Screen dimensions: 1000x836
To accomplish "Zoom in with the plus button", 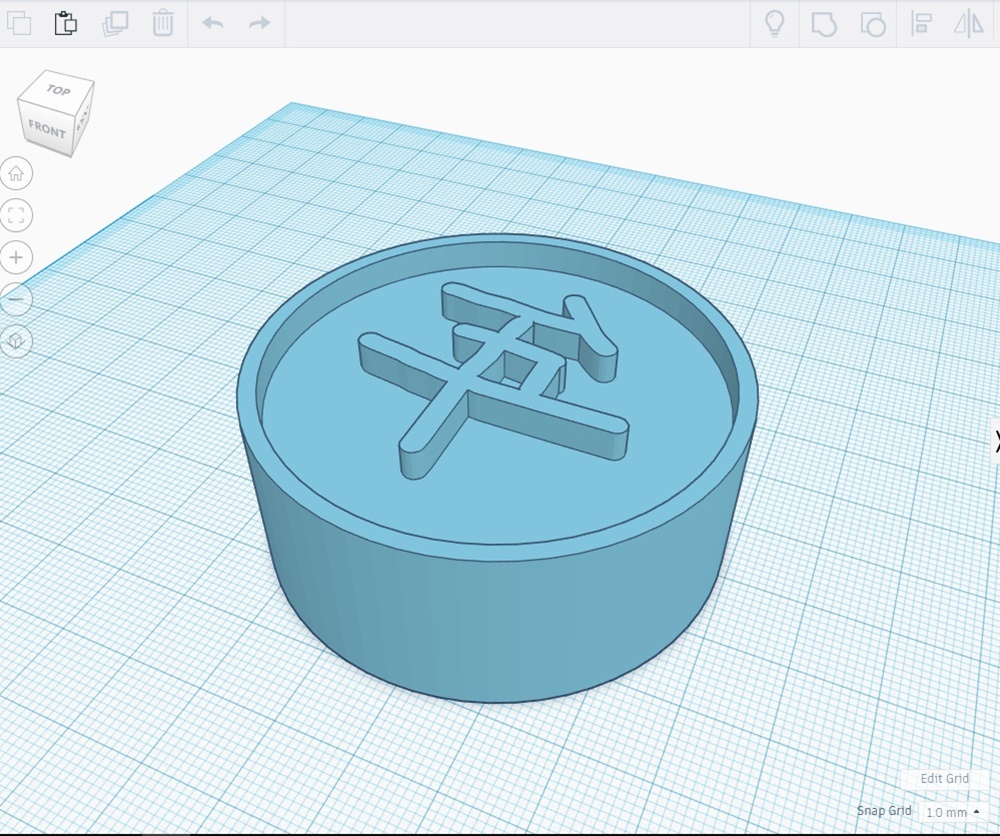I will 16,257.
